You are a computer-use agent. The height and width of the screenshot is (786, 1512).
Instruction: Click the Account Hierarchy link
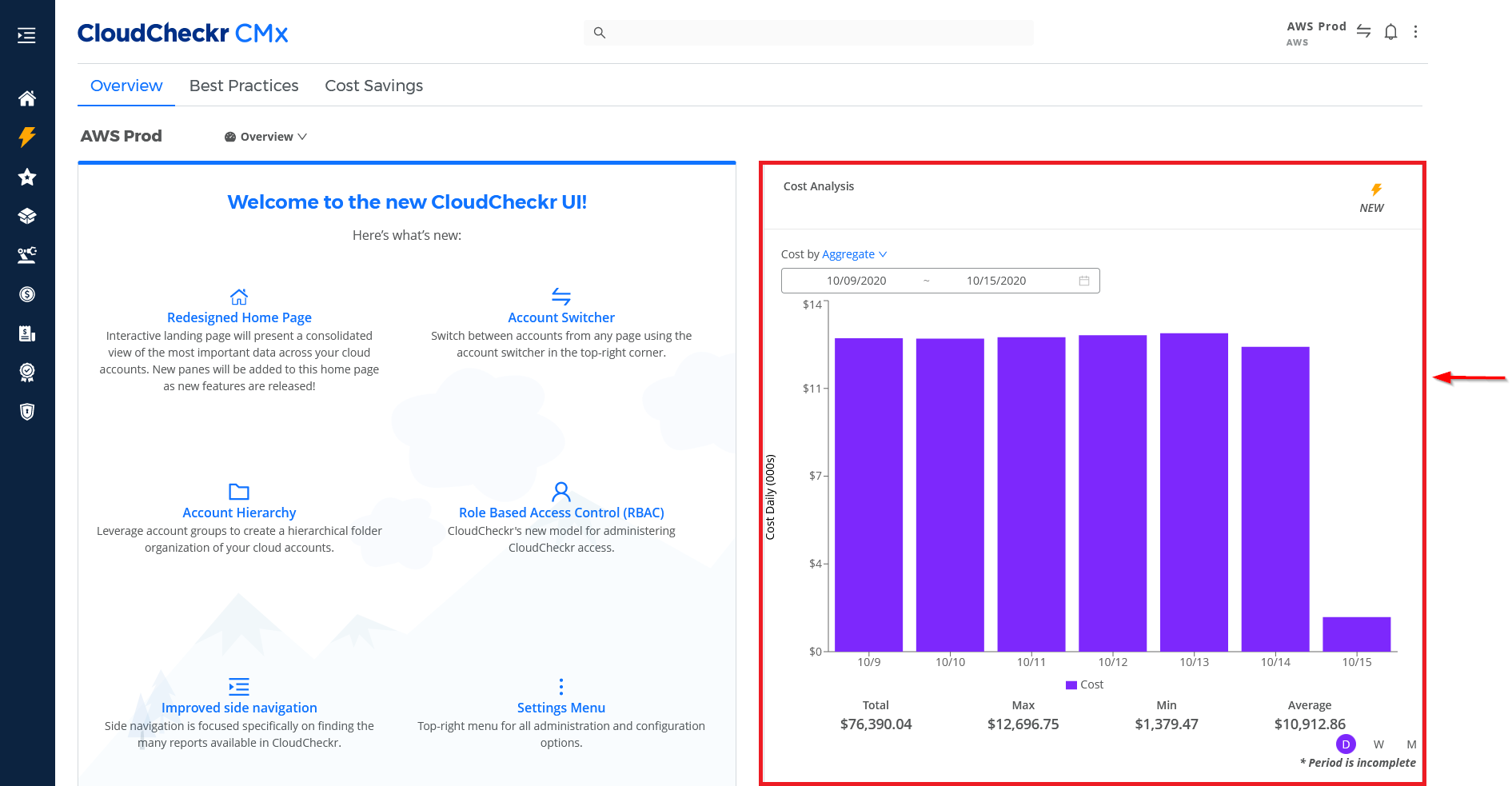pyautogui.click(x=239, y=513)
